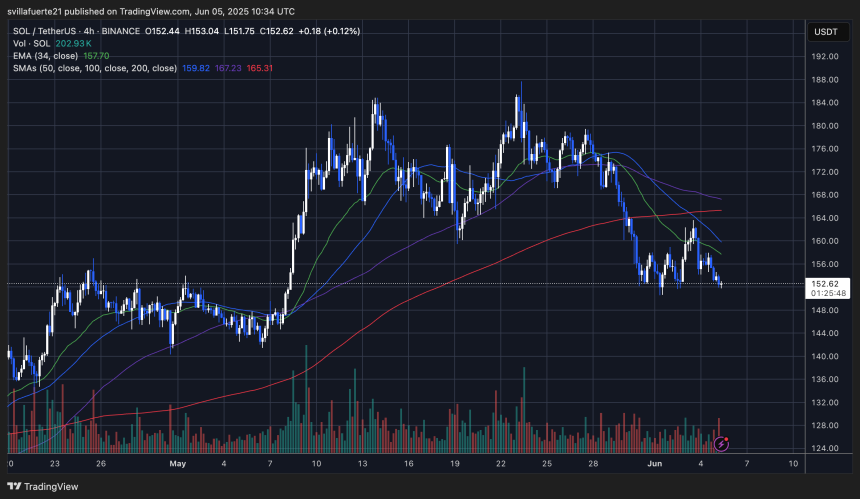Click the 192.00 price axis label
The height and width of the screenshot is (499, 860).
825,56
